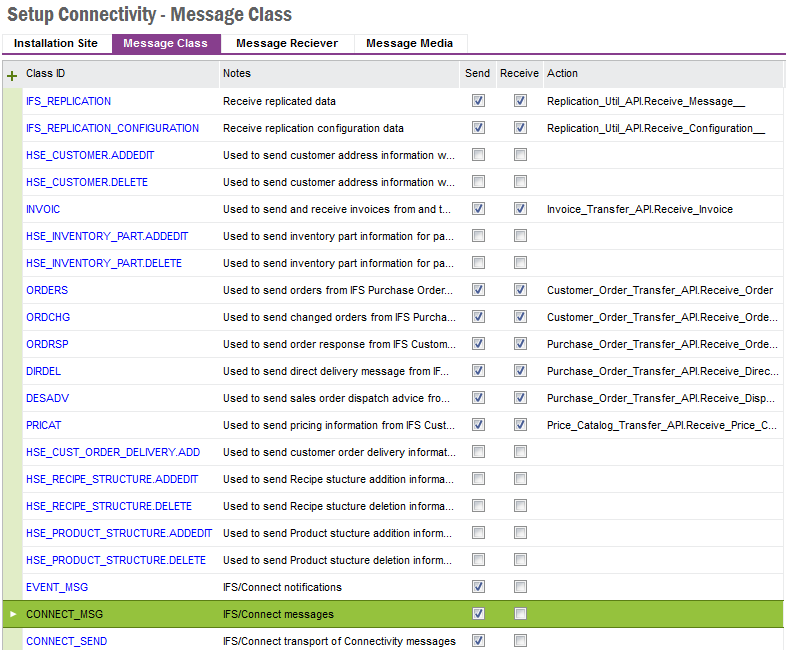
Task: Click the Action column header
Action: point(562,73)
